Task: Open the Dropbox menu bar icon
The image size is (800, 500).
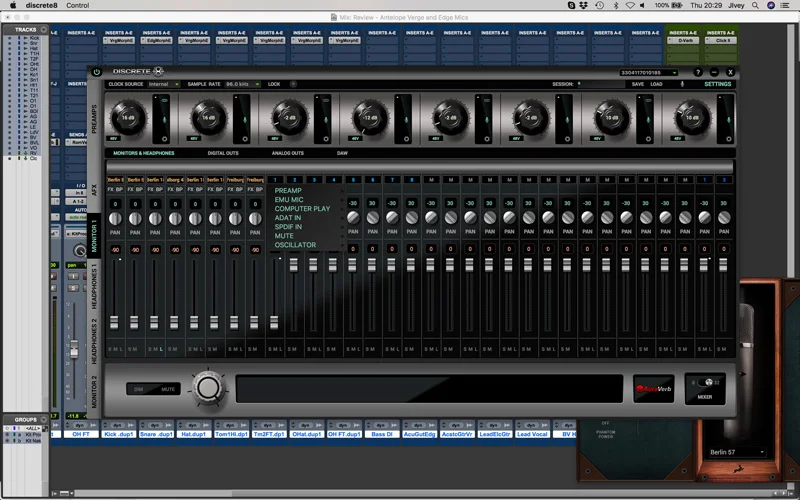Action: point(584,5)
